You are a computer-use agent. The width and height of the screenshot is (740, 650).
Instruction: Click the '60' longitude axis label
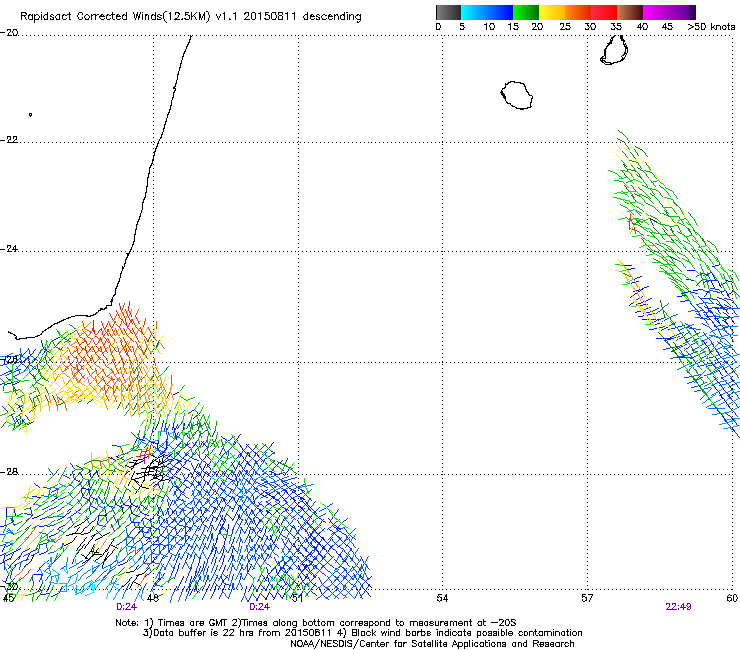732,598
